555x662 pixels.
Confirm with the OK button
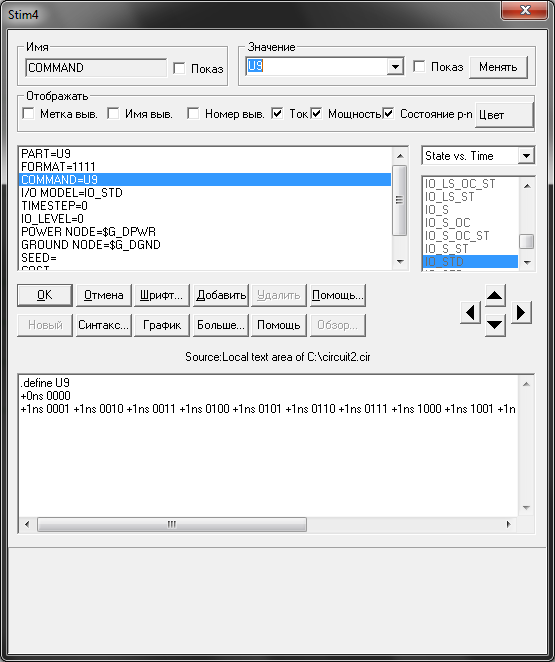(x=45, y=295)
